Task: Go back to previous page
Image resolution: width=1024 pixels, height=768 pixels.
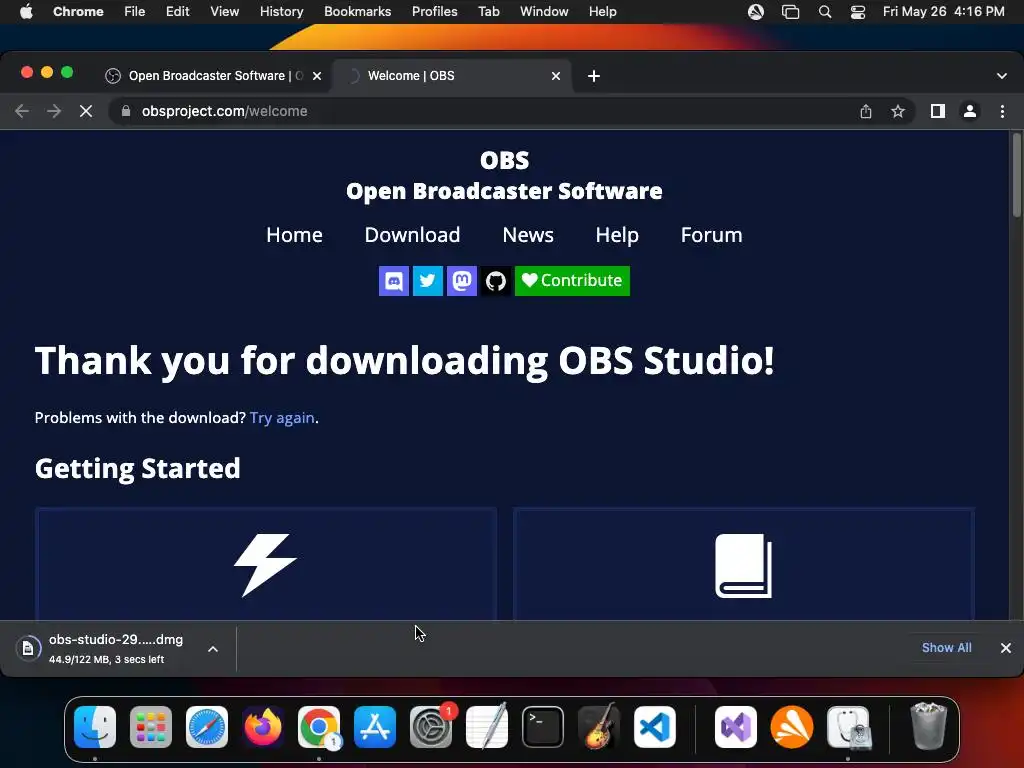Action: pos(22,111)
